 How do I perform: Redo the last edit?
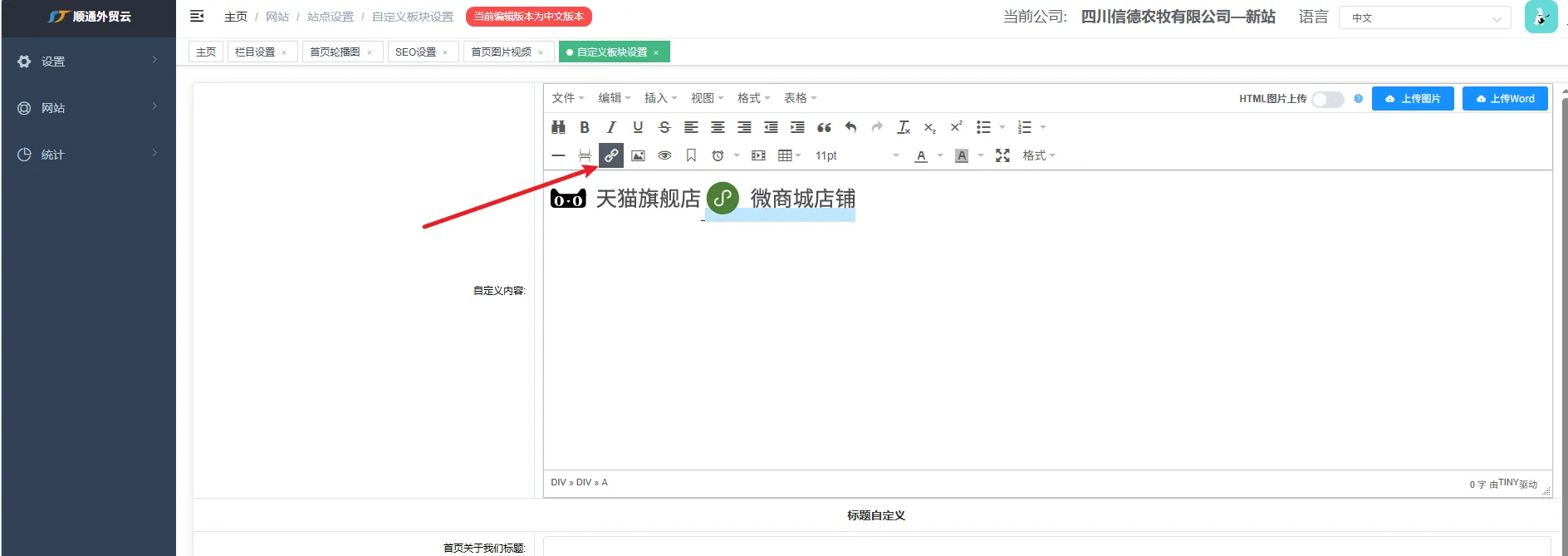877,127
